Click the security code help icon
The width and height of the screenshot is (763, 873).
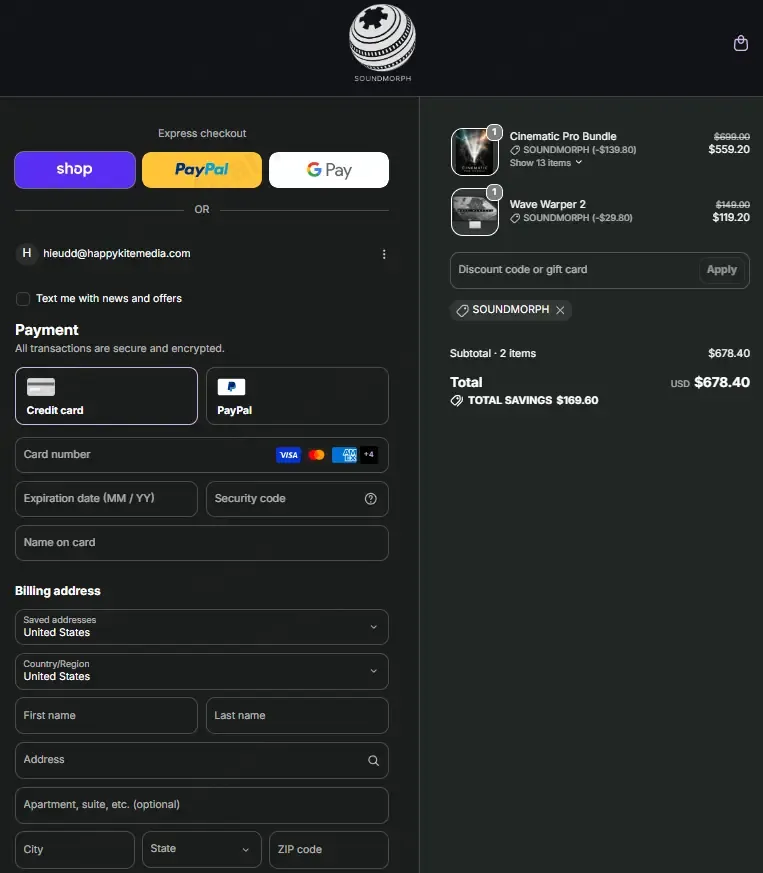370,499
